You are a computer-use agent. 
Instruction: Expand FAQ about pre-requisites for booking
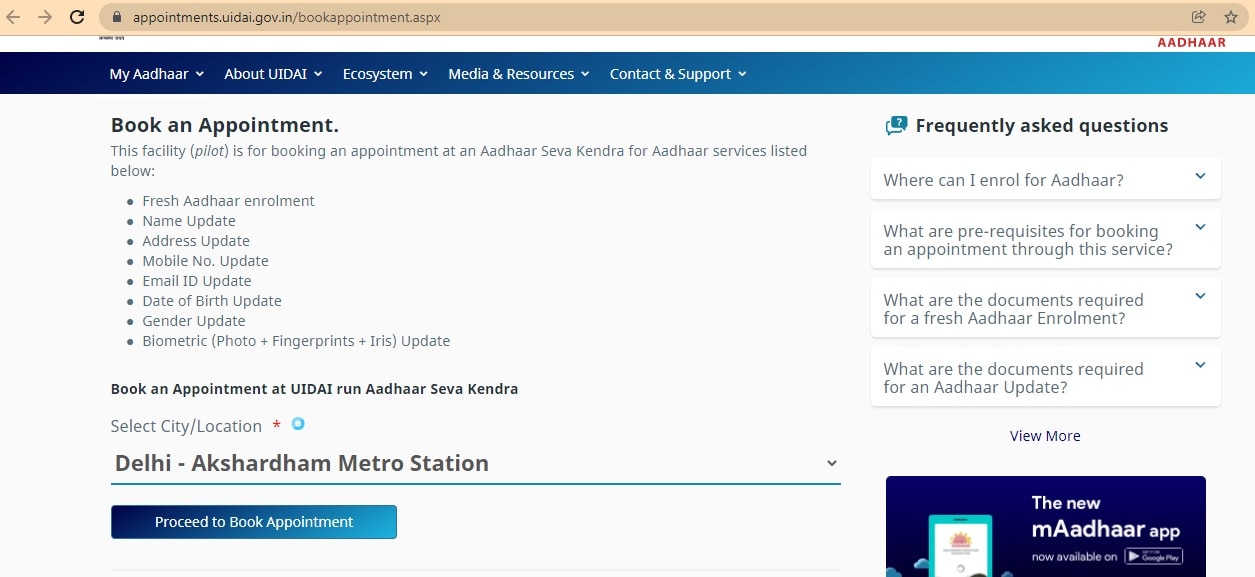click(x=1045, y=240)
